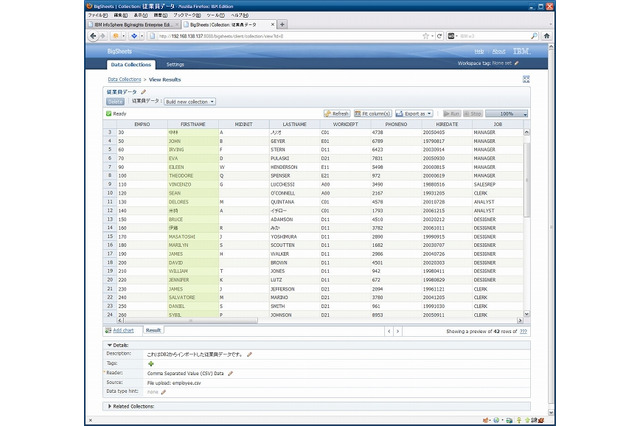
Task: Click the browser address bar URL field
Action: click(x=290, y=36)
